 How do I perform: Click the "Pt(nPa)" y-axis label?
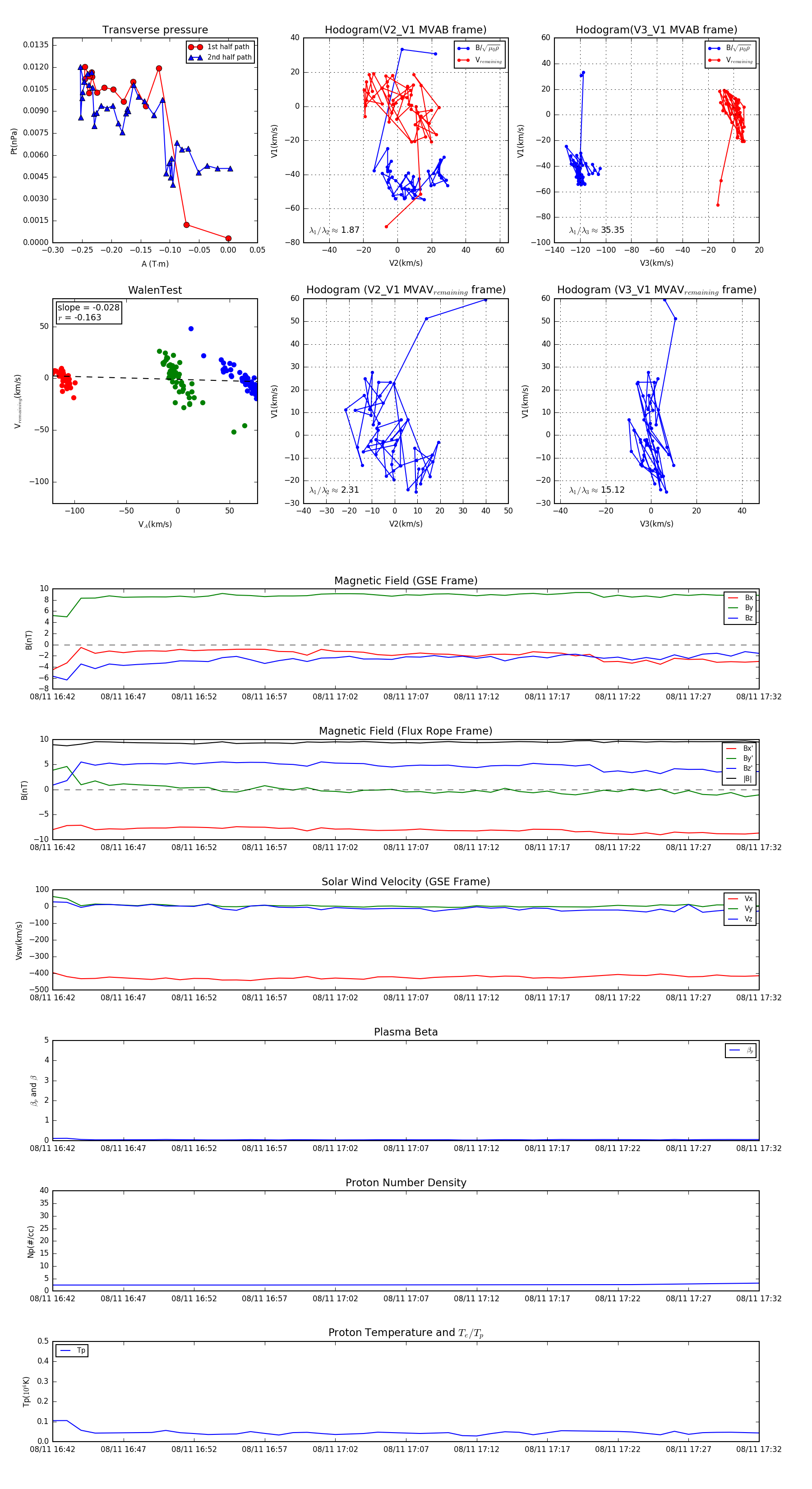coord(14,141)
